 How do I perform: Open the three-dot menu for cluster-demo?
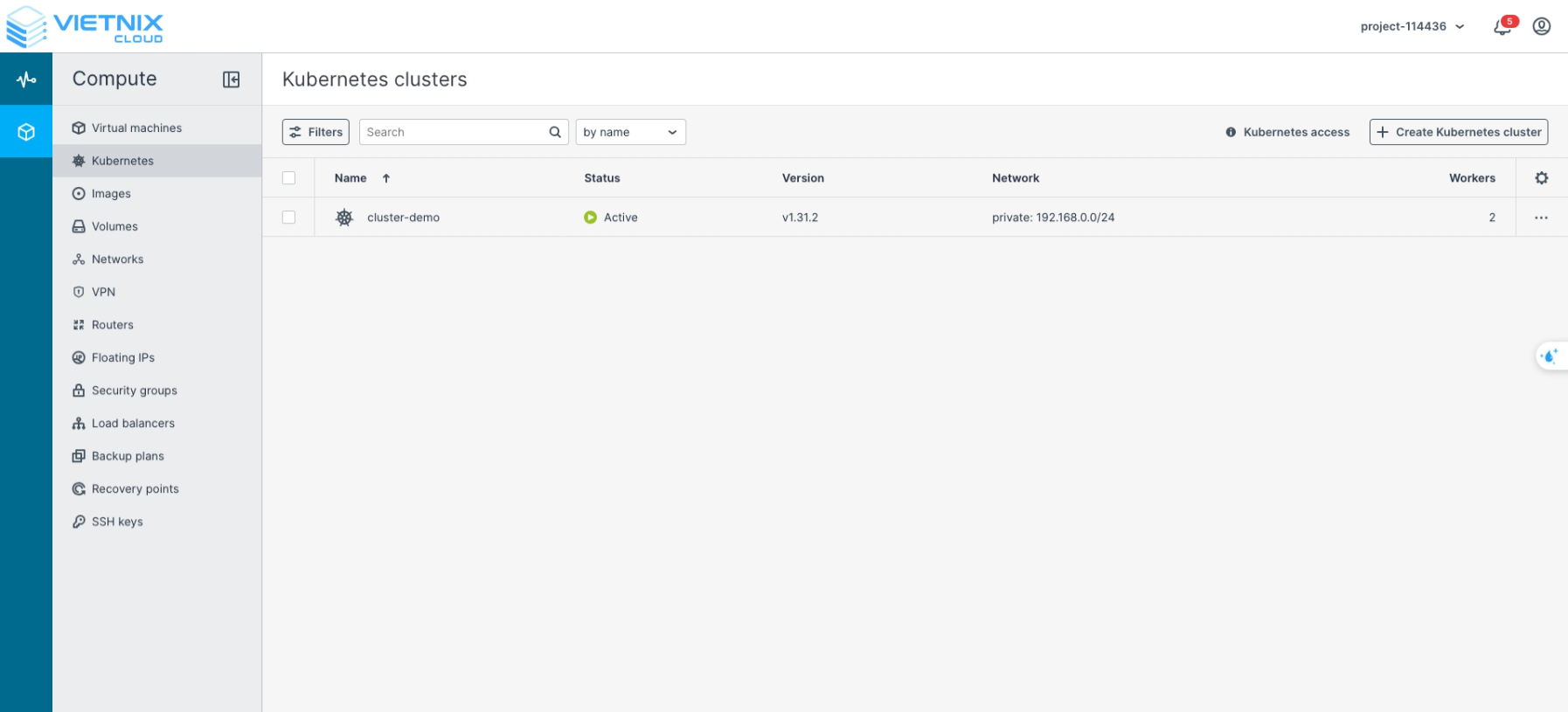[1541, 218]
